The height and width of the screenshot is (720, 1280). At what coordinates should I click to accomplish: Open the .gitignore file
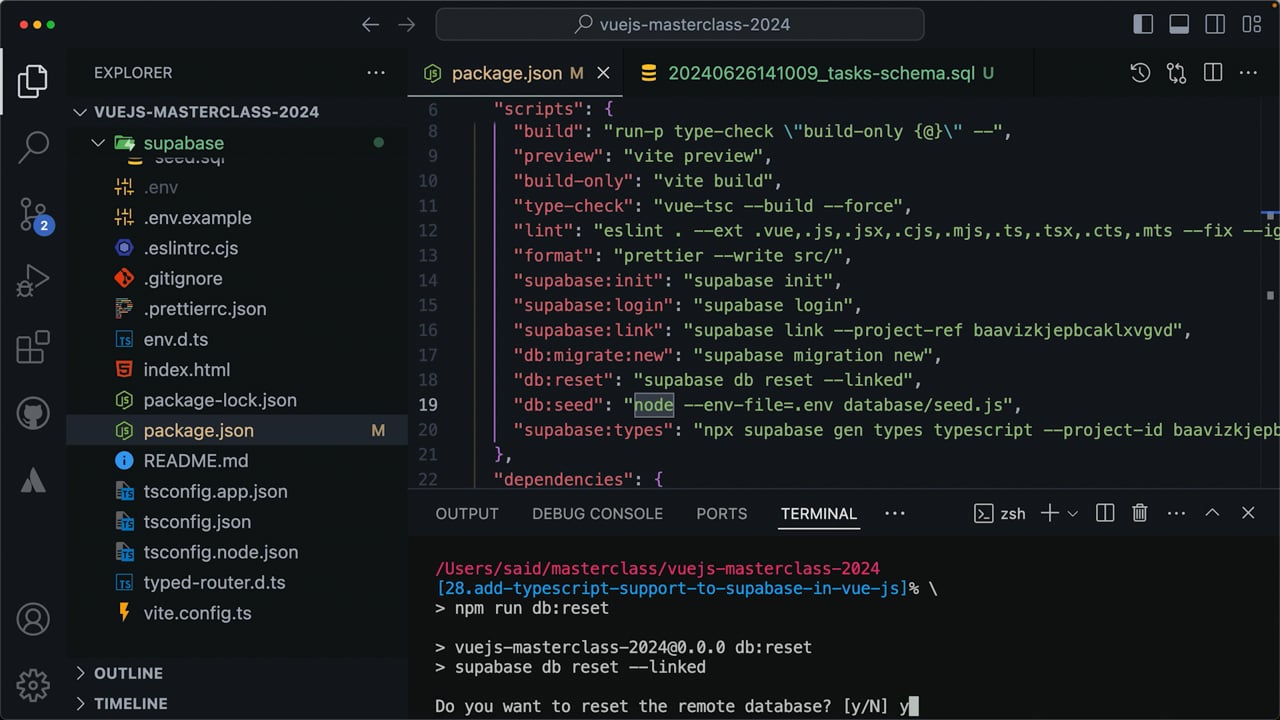pos(237,278)
